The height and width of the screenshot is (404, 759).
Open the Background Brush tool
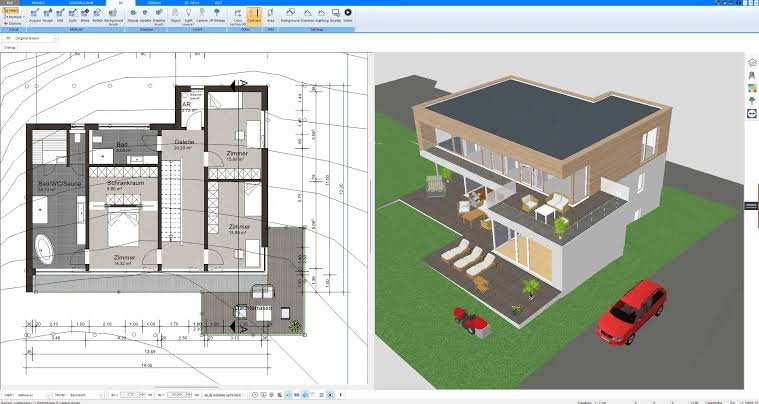(x=113, y=16)
